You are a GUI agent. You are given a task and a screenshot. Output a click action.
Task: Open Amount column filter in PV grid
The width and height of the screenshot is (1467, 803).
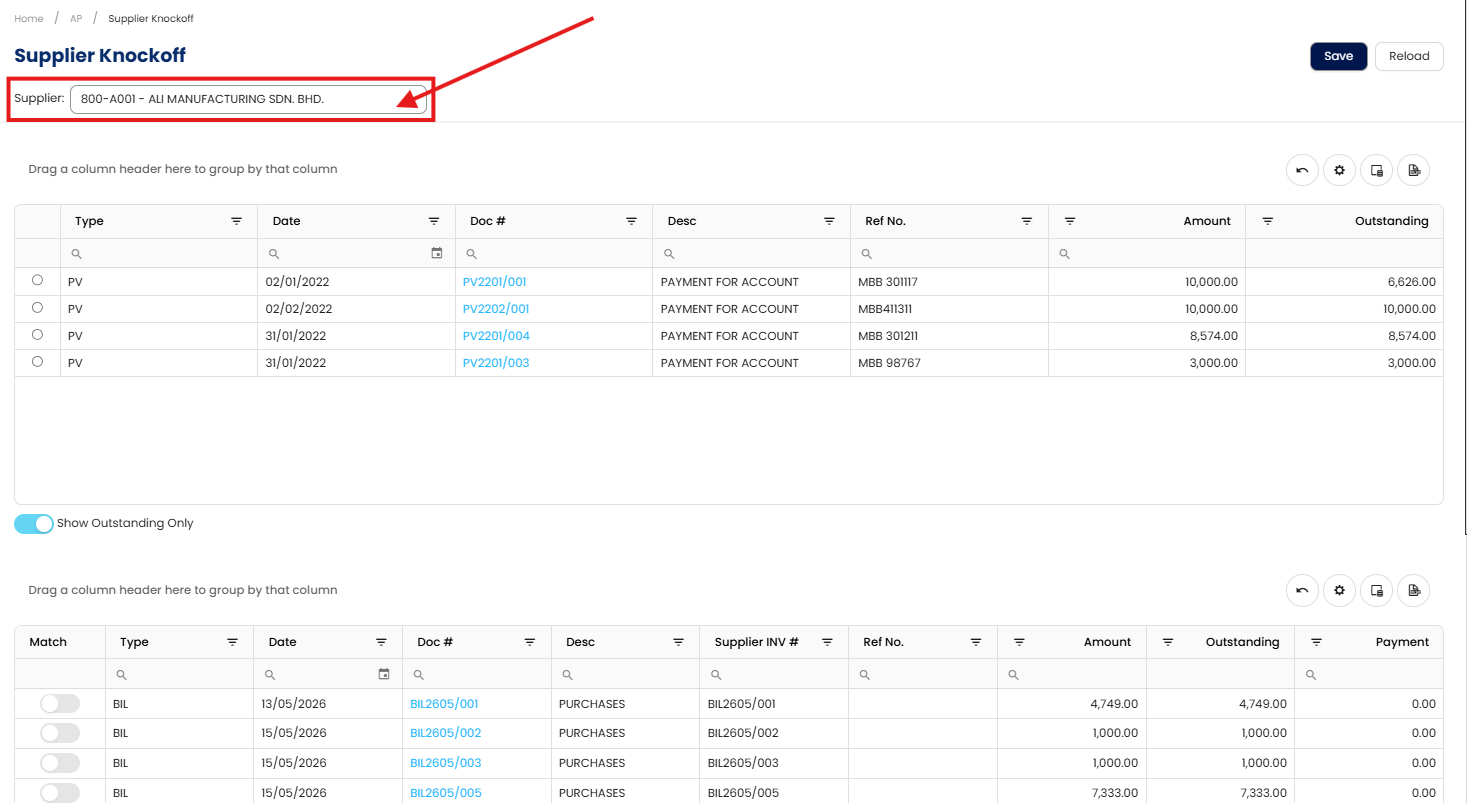coord(1070,221)
